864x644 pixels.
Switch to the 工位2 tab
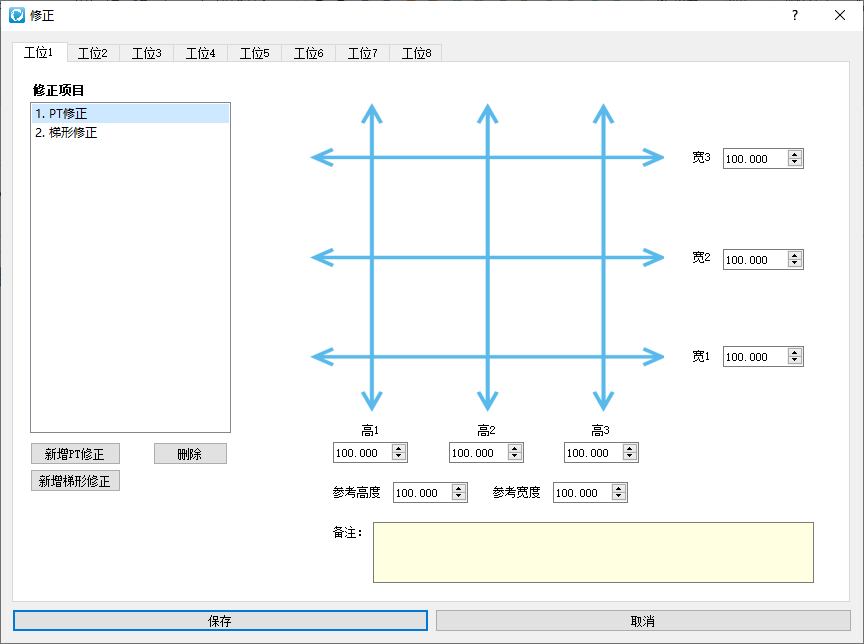tap(93, 53)
